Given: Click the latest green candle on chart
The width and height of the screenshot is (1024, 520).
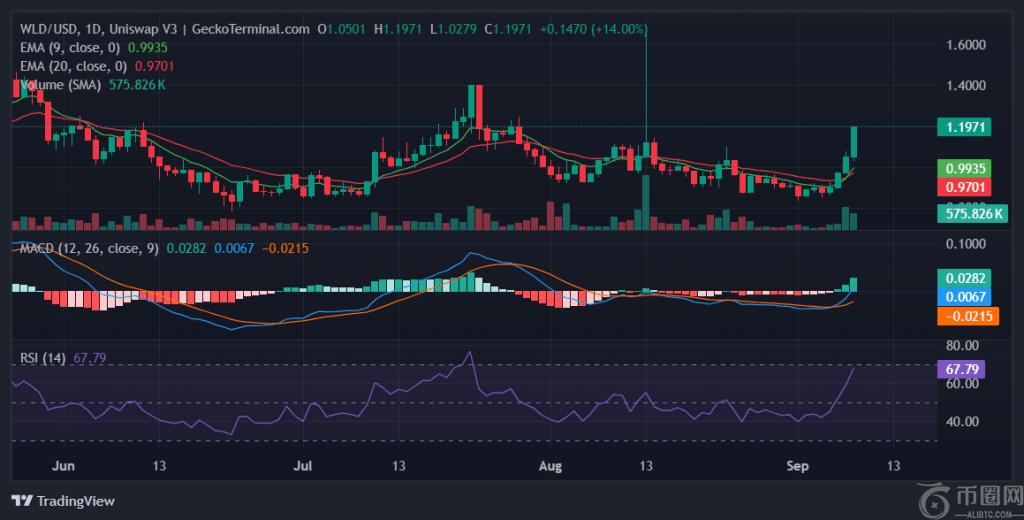Looking at the screenshot, I should [854, 141].
